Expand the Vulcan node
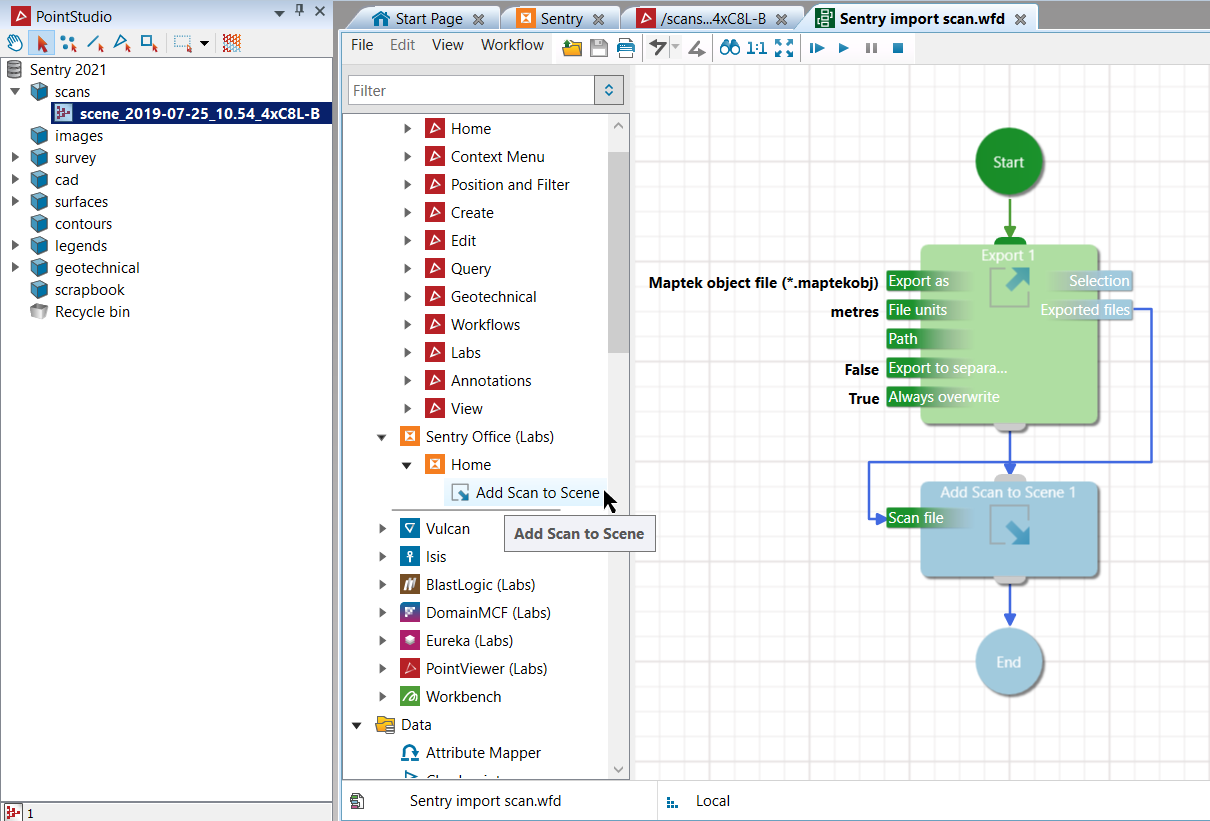Screen dimensions: 1210x821 pos(382,529)
